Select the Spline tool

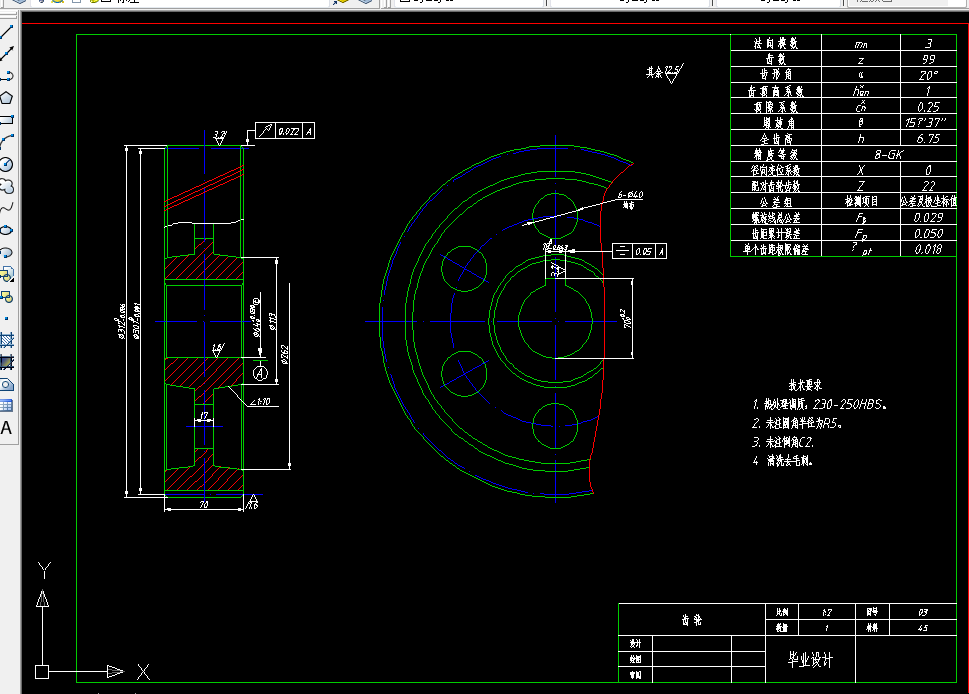(7, 208)
